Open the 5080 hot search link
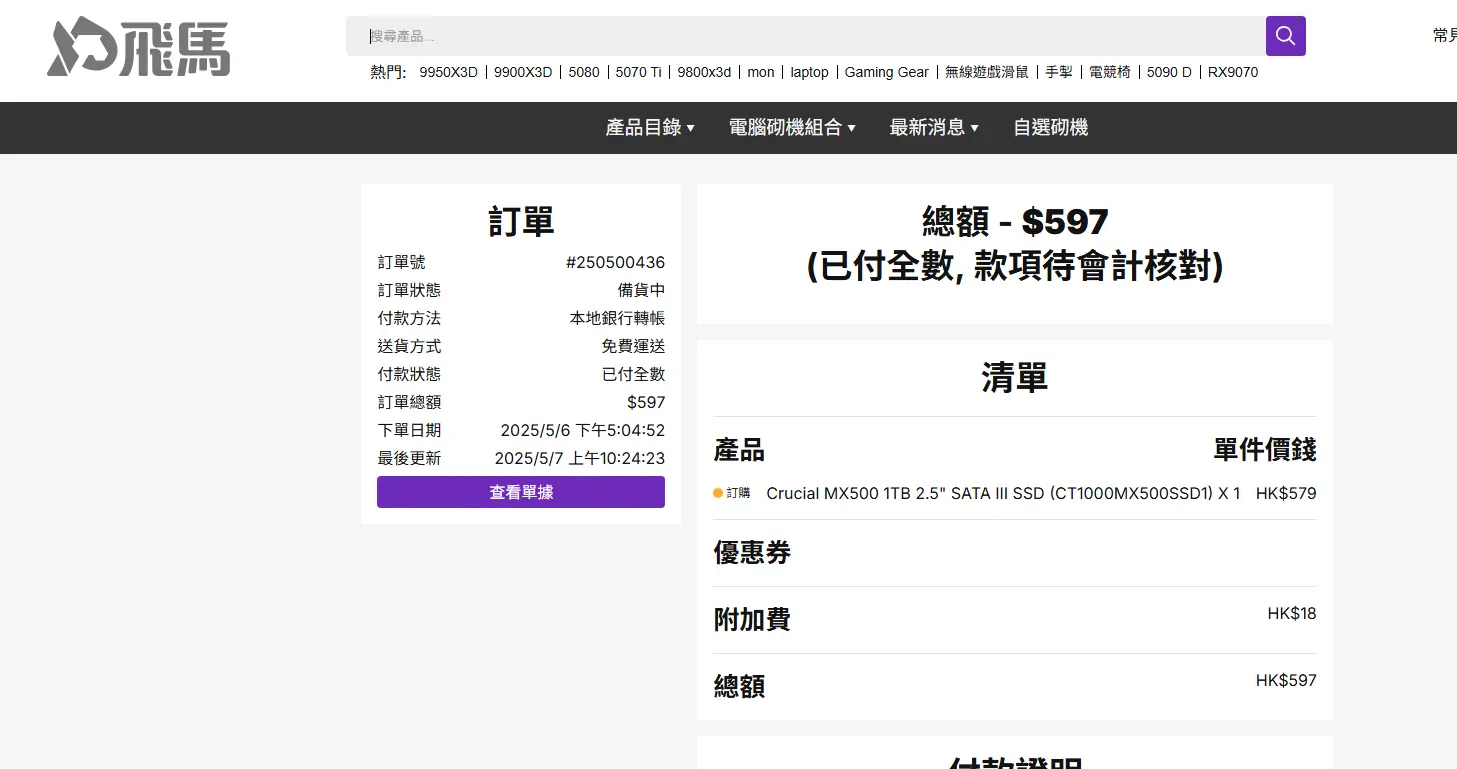This screenshot has height=769, width=1457. (x=584, y=72)
